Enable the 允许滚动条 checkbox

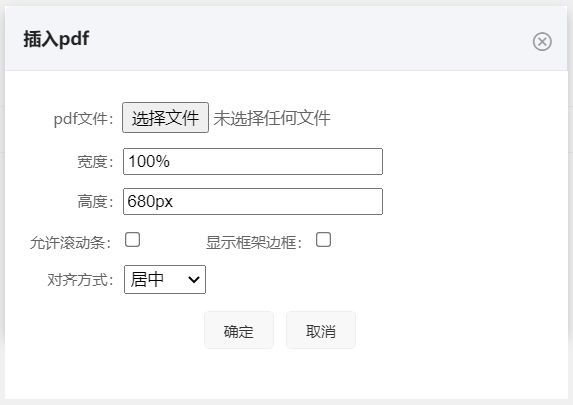[x=132, y=240]
